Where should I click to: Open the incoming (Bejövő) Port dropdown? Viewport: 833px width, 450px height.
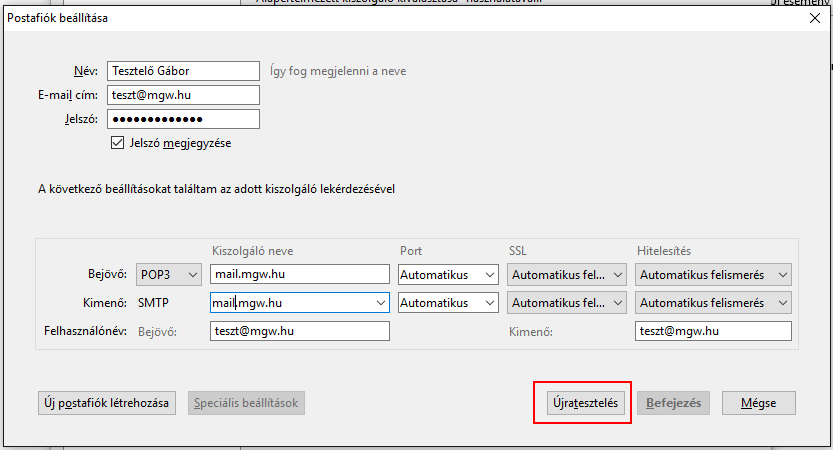click(x=448, y=274)
